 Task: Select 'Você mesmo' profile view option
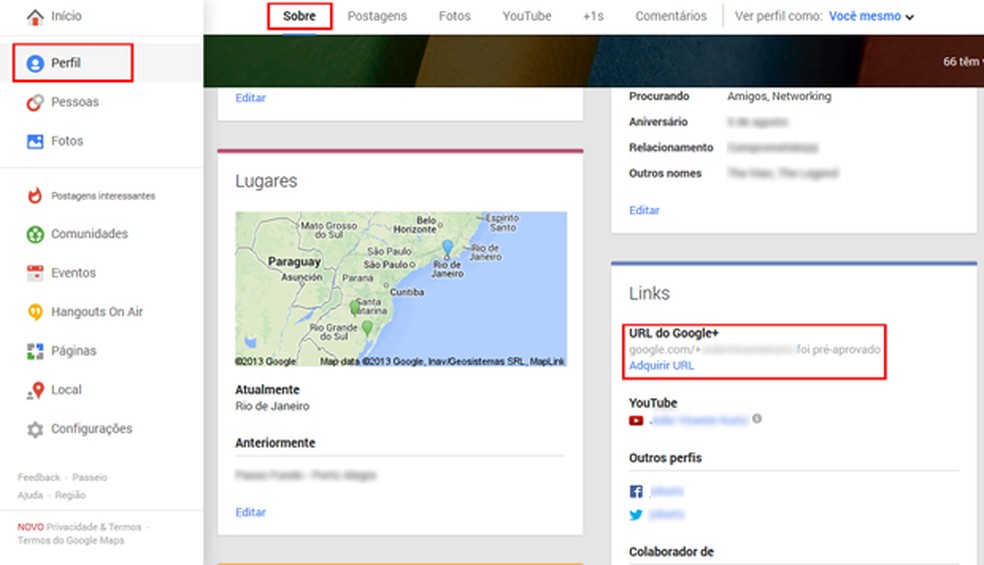pos(865,16)
